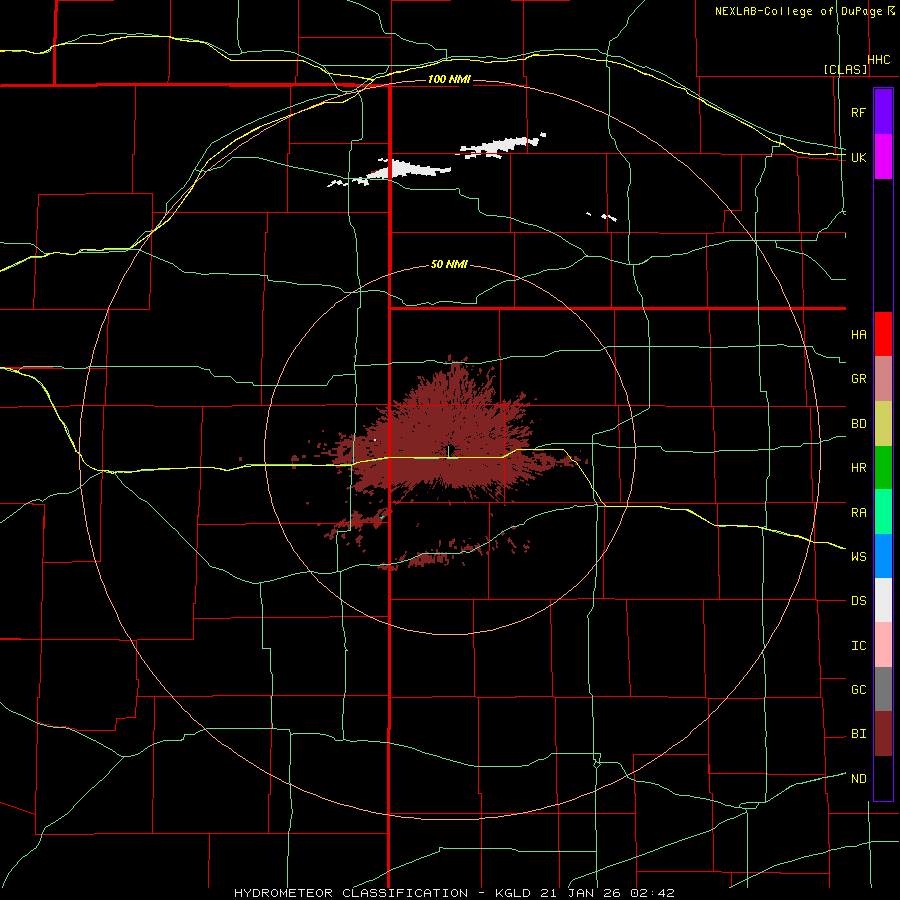Click the HA legend label
900x900 pixels.
858,334
